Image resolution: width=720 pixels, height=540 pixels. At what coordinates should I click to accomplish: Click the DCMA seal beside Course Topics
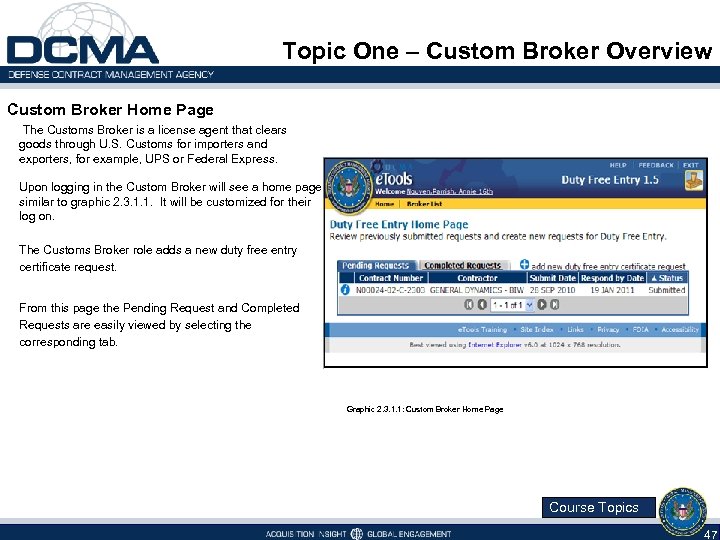[x=683, y=511]
